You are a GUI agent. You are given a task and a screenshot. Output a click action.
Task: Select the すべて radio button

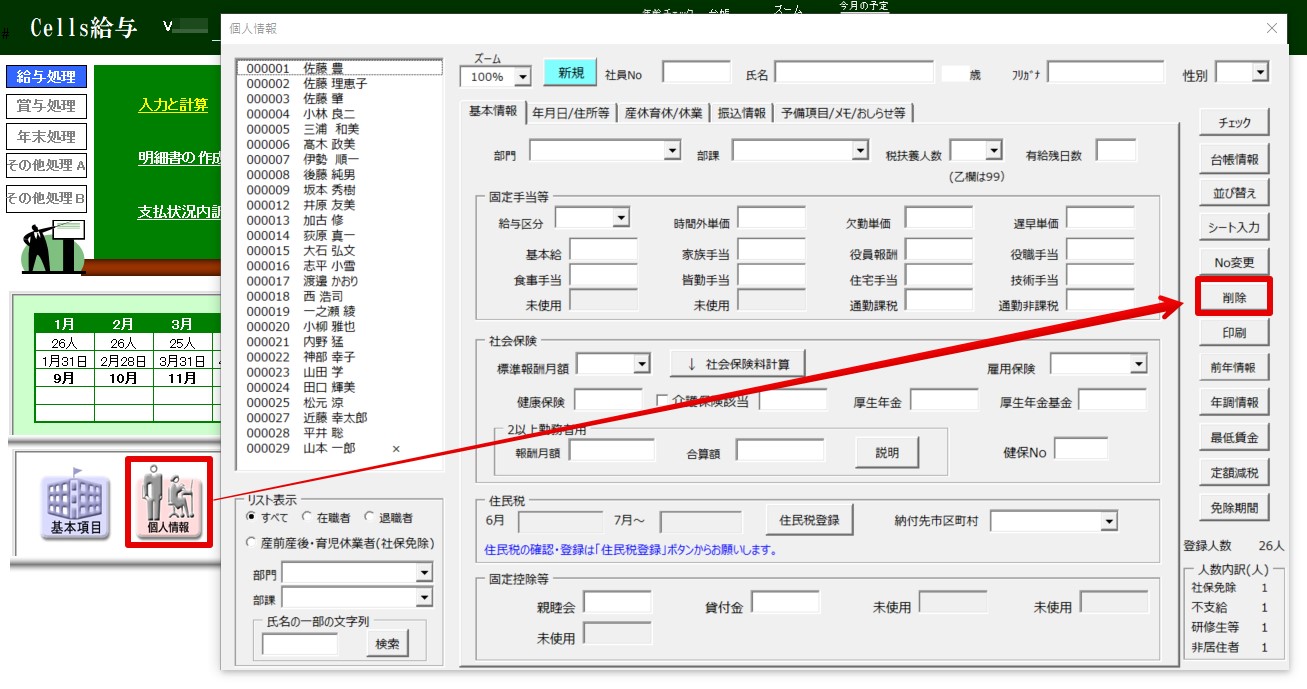point(252,518)
